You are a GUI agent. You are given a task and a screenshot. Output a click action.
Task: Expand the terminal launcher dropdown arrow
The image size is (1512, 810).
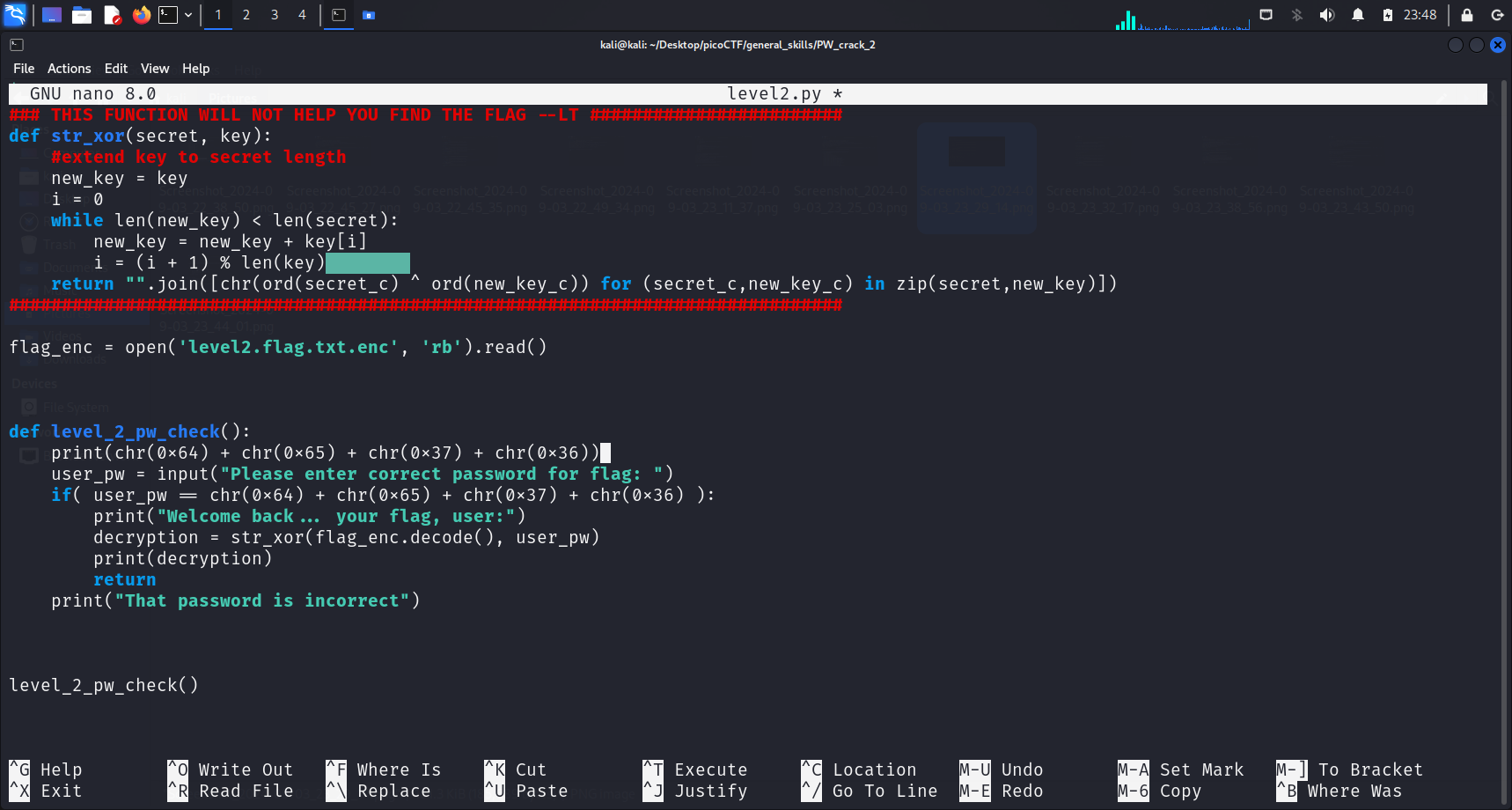188,15
